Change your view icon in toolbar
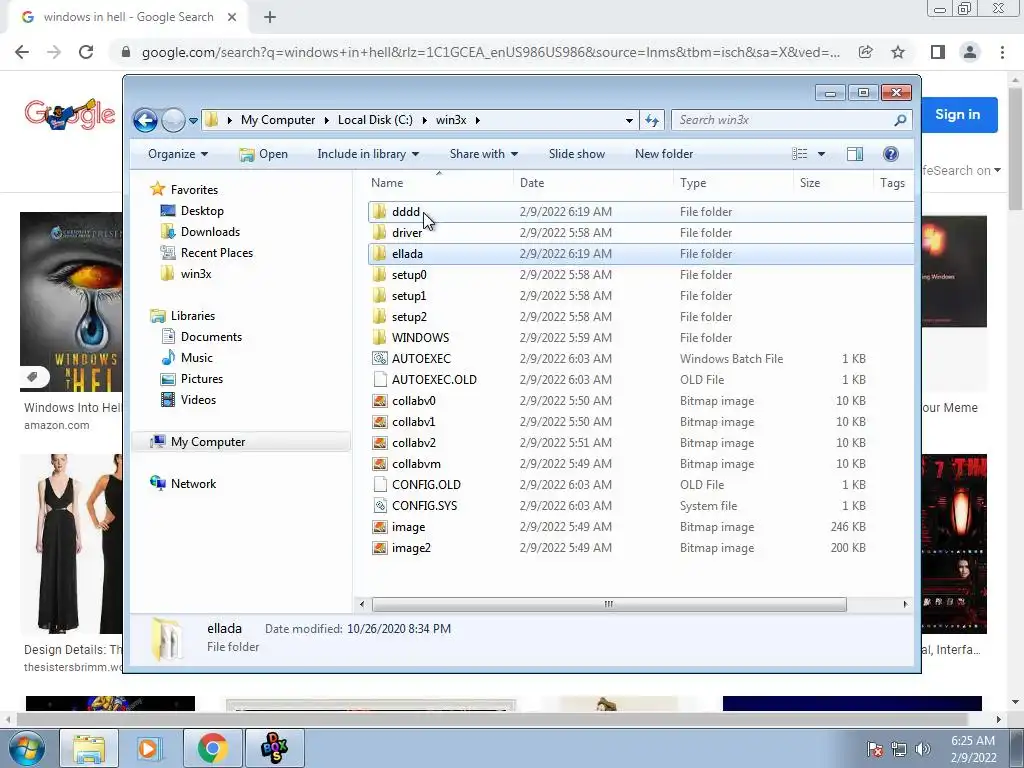 (800, 154)
